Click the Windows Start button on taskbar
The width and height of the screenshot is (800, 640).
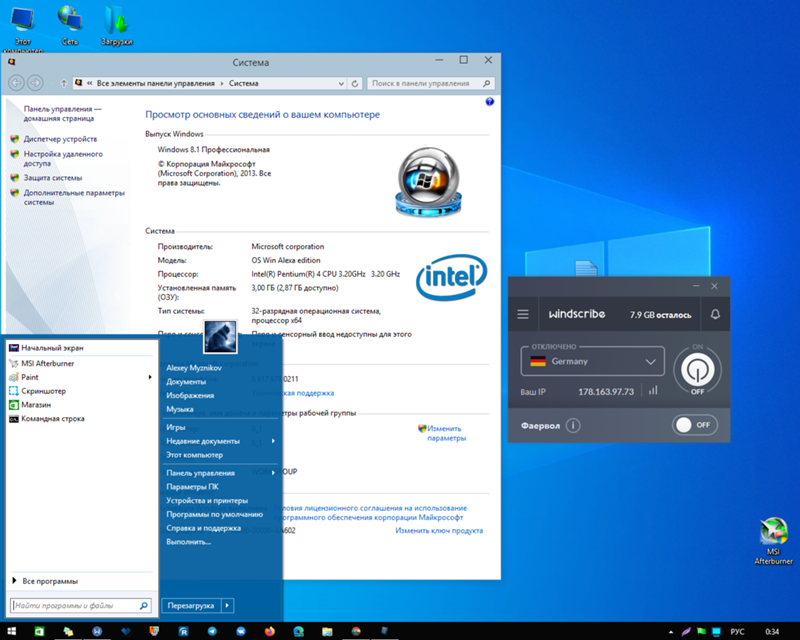pyautogui.click(x=11, y=631)
